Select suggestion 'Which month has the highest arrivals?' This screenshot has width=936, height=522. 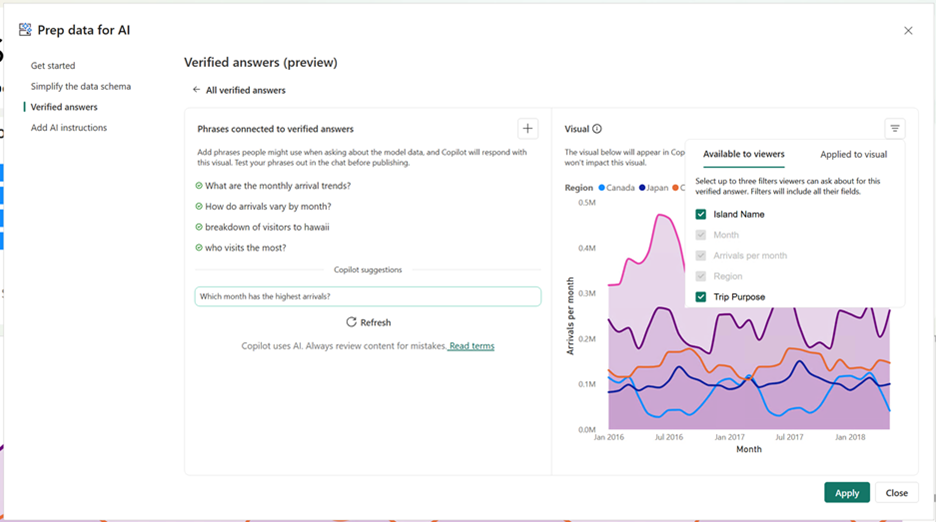(x=367, y=296)
